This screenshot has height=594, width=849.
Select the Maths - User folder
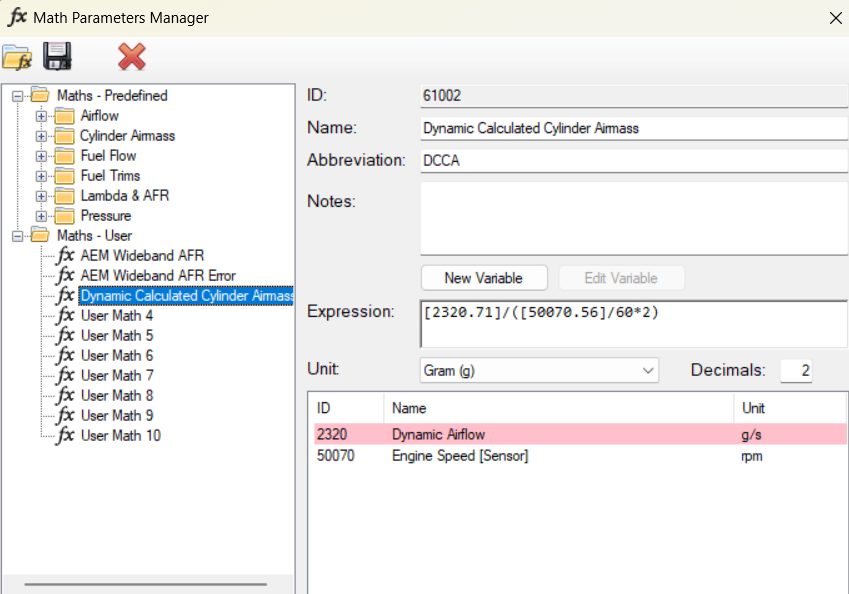point(94,236)
